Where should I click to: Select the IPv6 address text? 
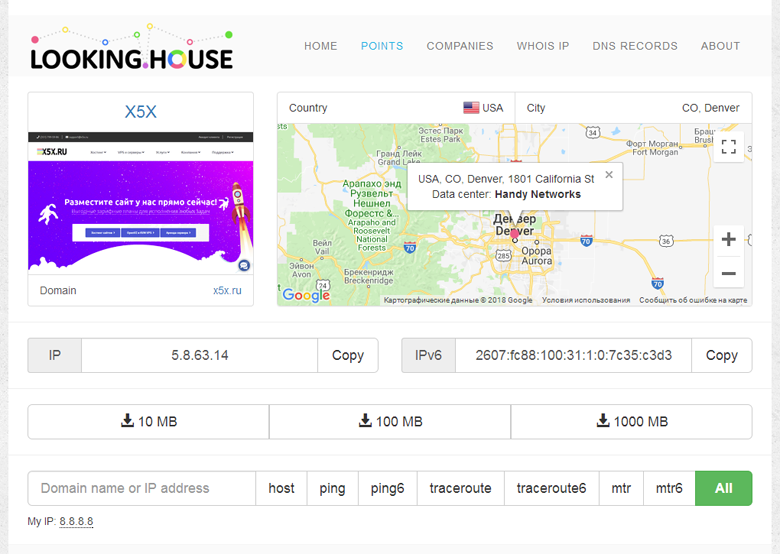[x=573, y=356]
